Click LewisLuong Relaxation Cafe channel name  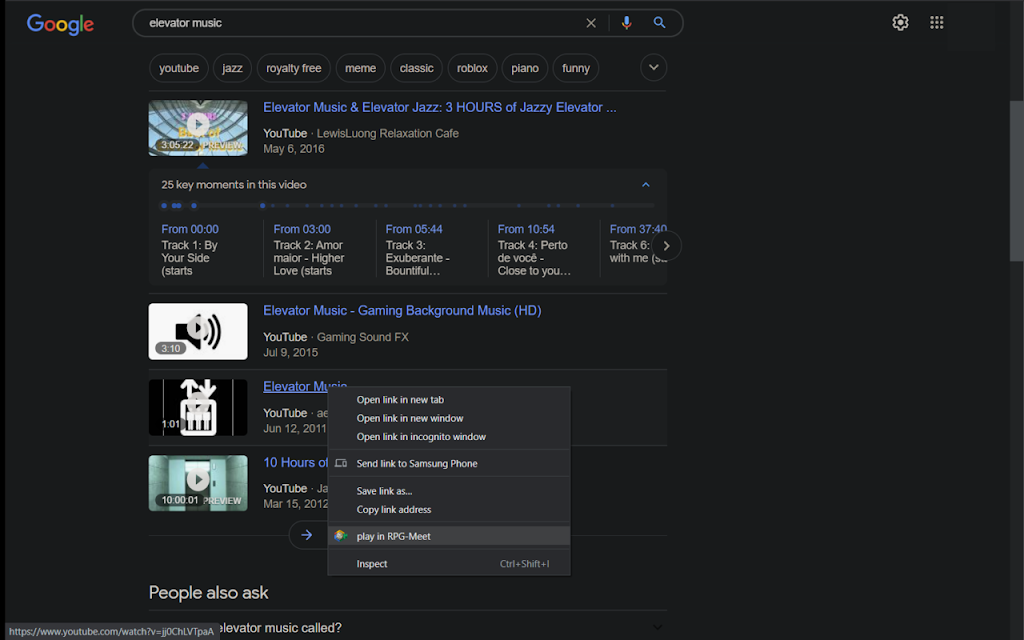[x=388, y=133]
